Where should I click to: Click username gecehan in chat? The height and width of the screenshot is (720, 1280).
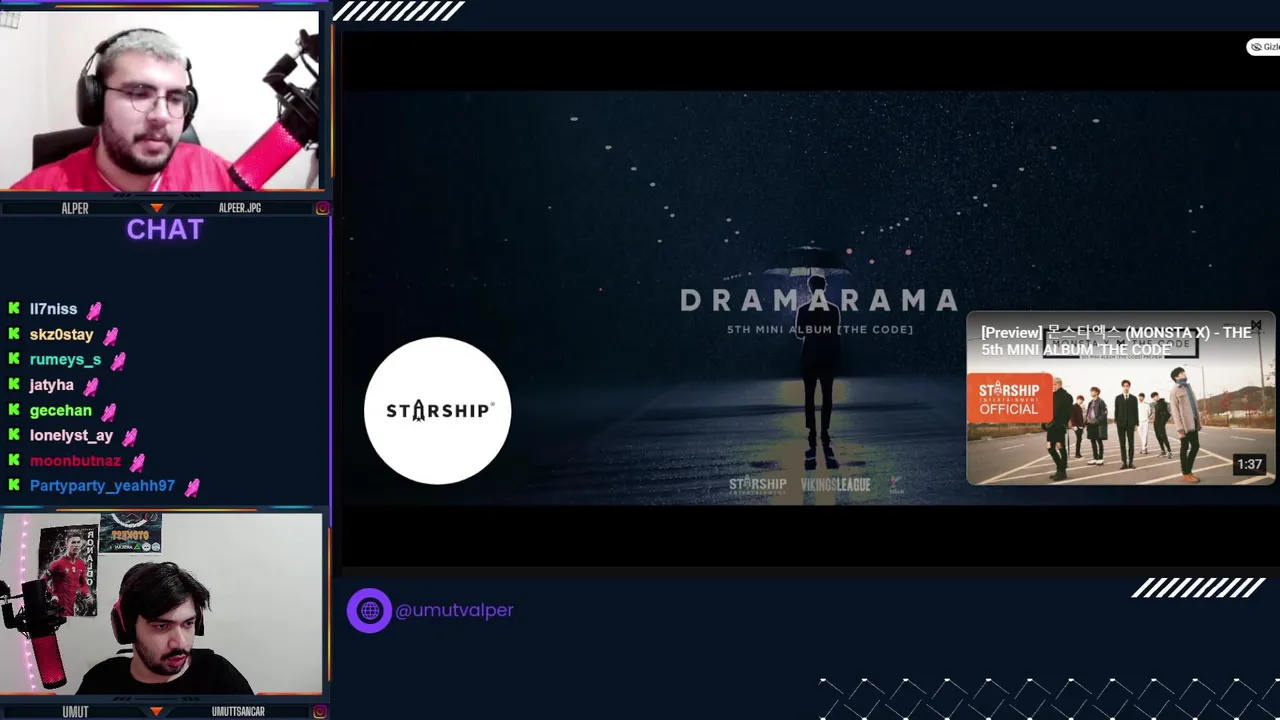coord(60,410)
